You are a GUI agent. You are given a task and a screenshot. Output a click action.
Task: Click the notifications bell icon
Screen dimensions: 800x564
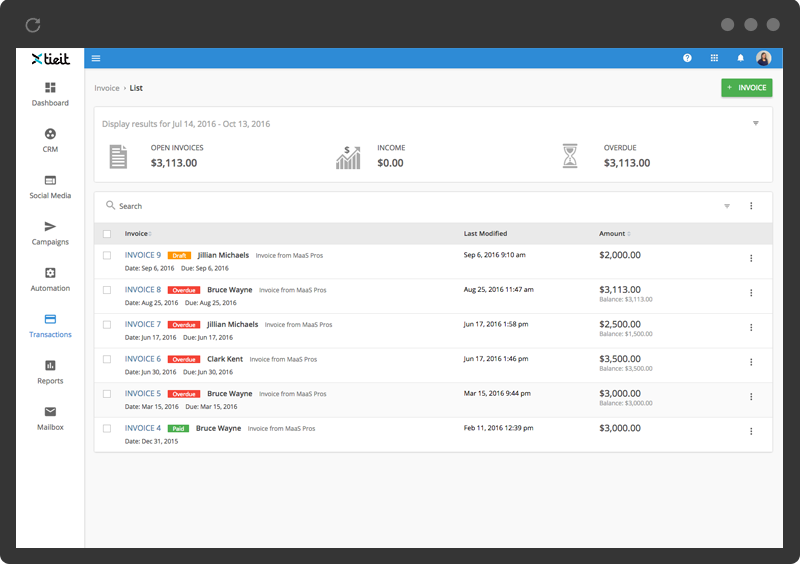(741, 58)
